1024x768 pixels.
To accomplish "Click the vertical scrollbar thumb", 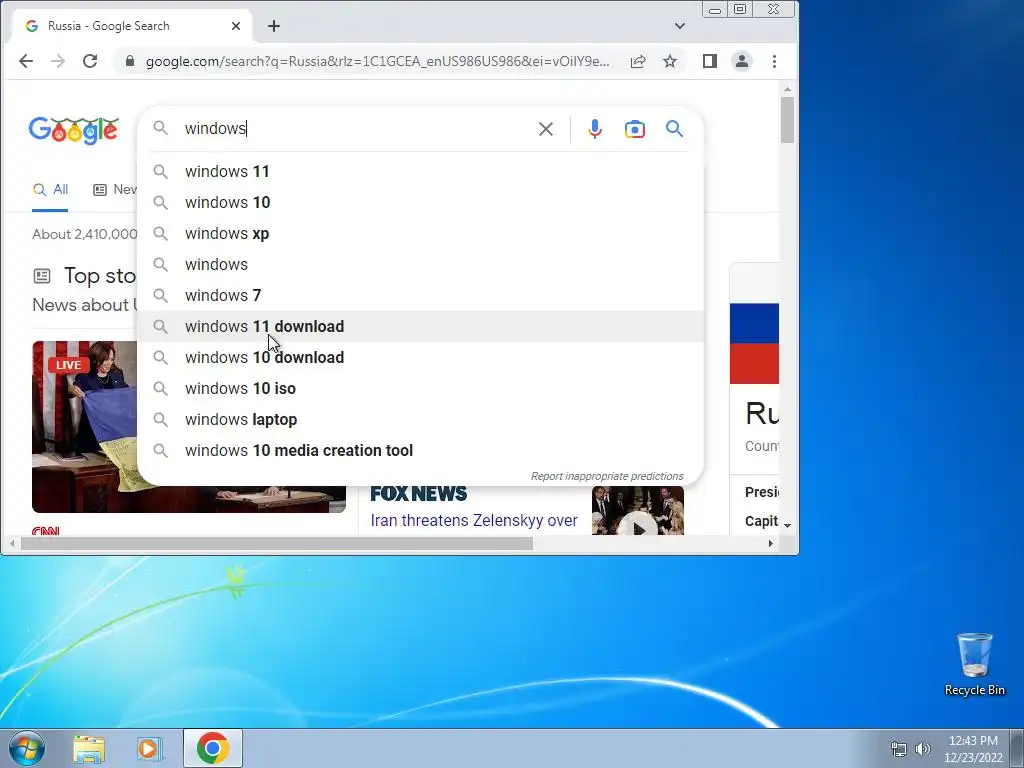I will 788,120.
